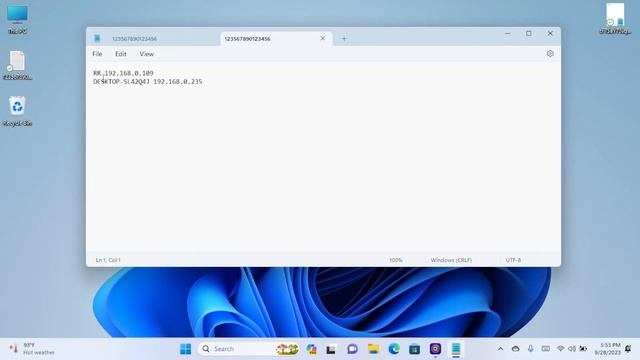The height and width of the screenshot is (360, 640).
Task: Open the Copilot icon on taskbar
Action: [x=311, y=349]
